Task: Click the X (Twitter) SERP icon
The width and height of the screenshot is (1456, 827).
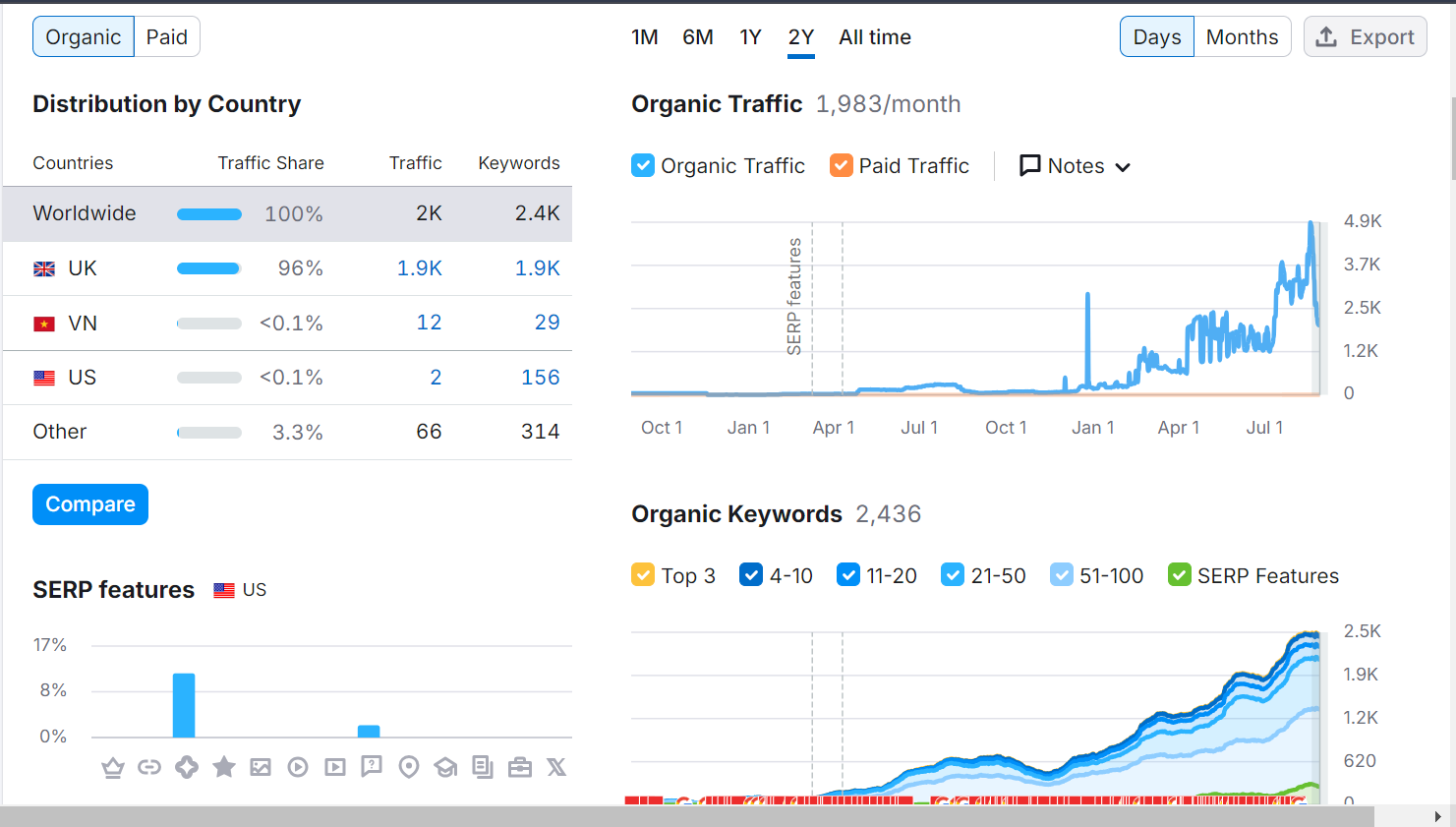Action: click(556, 767)
